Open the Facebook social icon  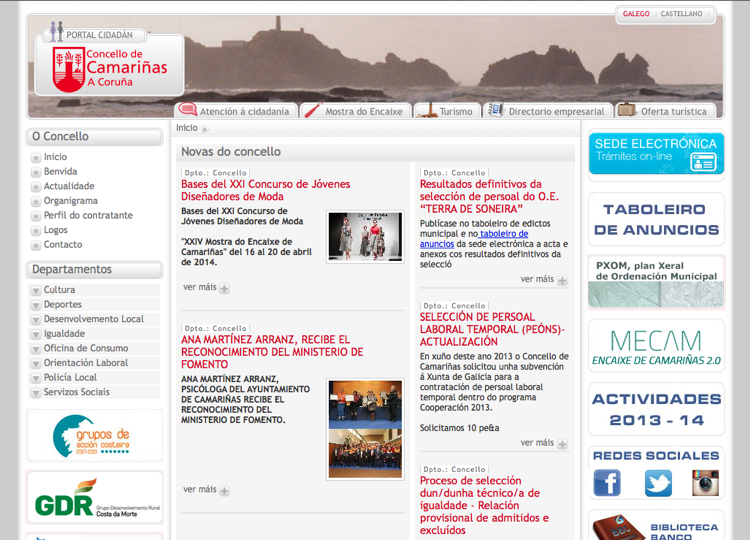[607, 483]
